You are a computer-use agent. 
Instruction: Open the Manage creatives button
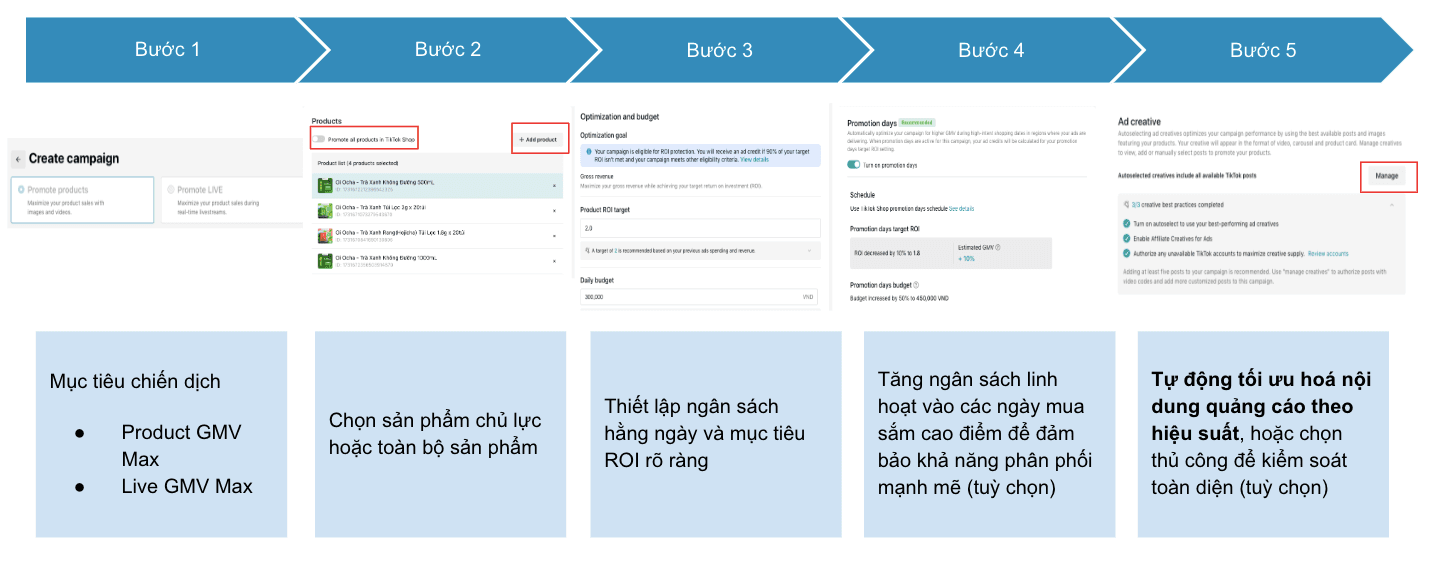(x=1387, y=176)
